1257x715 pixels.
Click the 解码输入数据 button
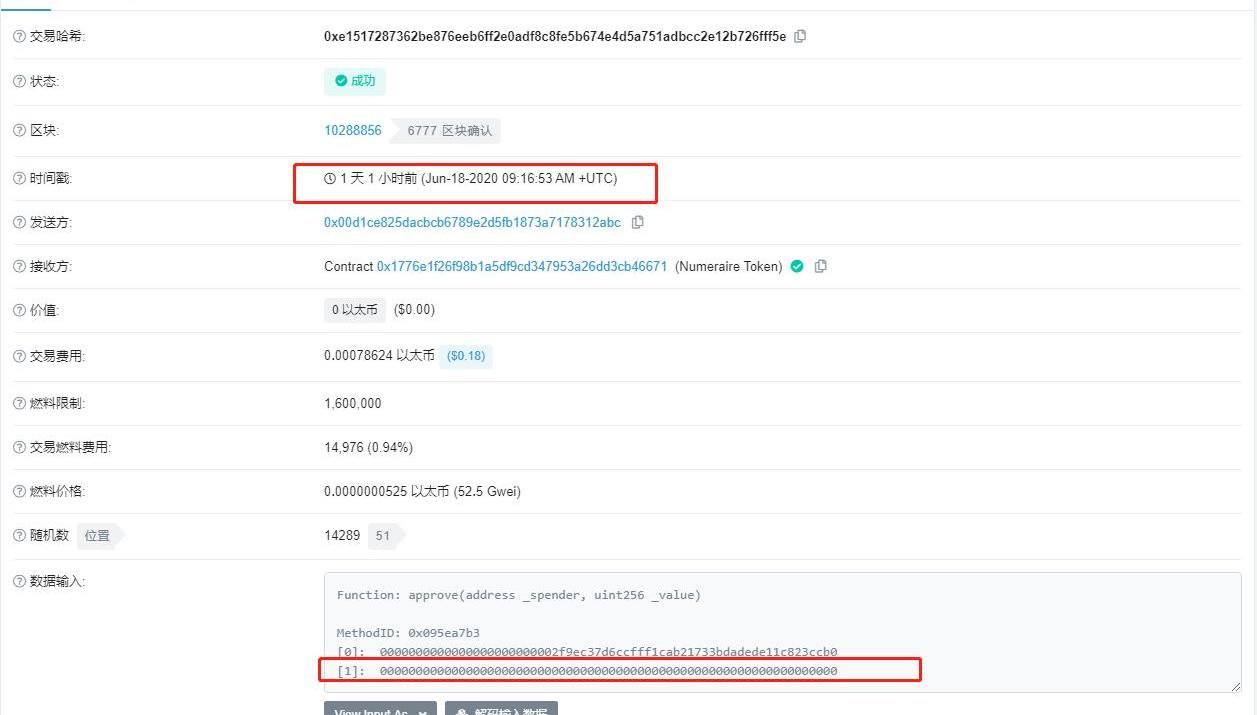pos(501,708)
